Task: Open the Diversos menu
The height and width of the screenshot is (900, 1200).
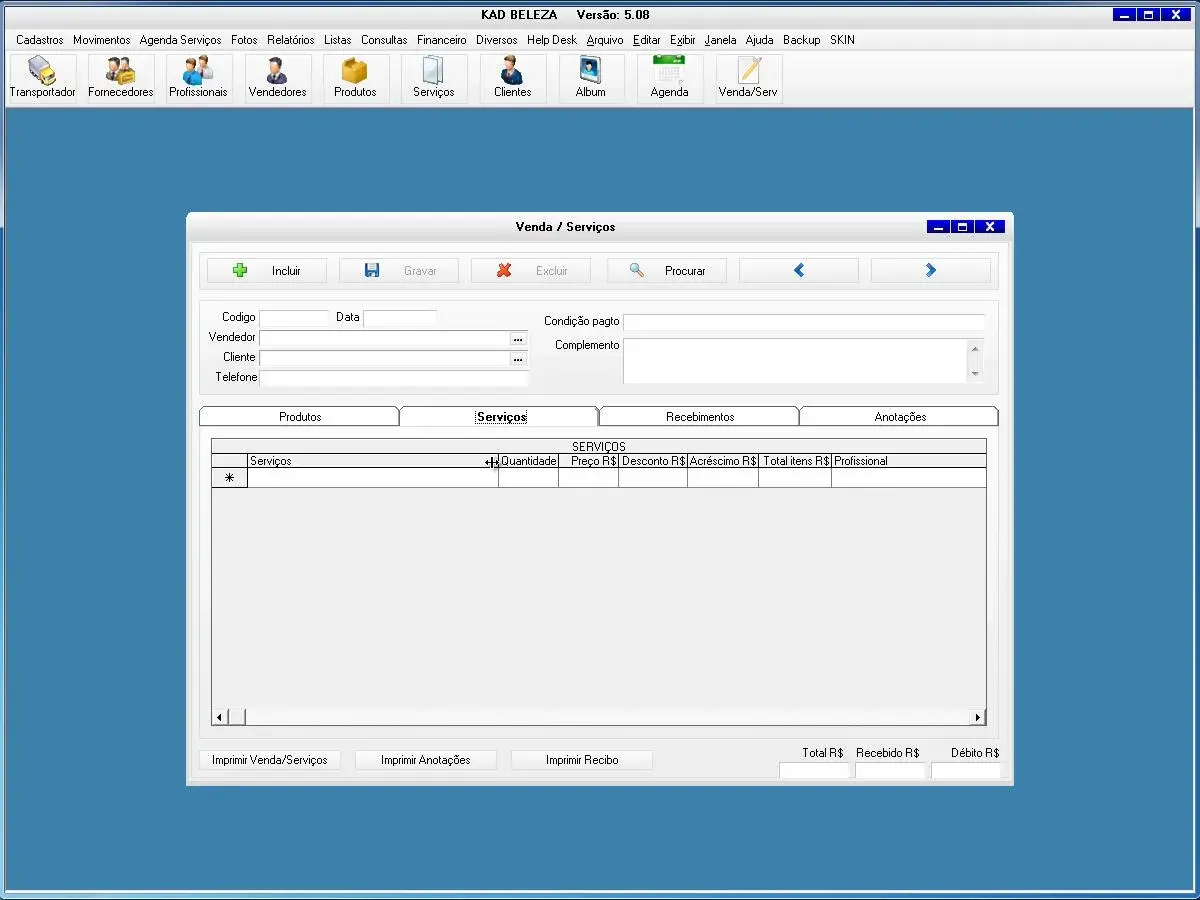Action: 497,40
